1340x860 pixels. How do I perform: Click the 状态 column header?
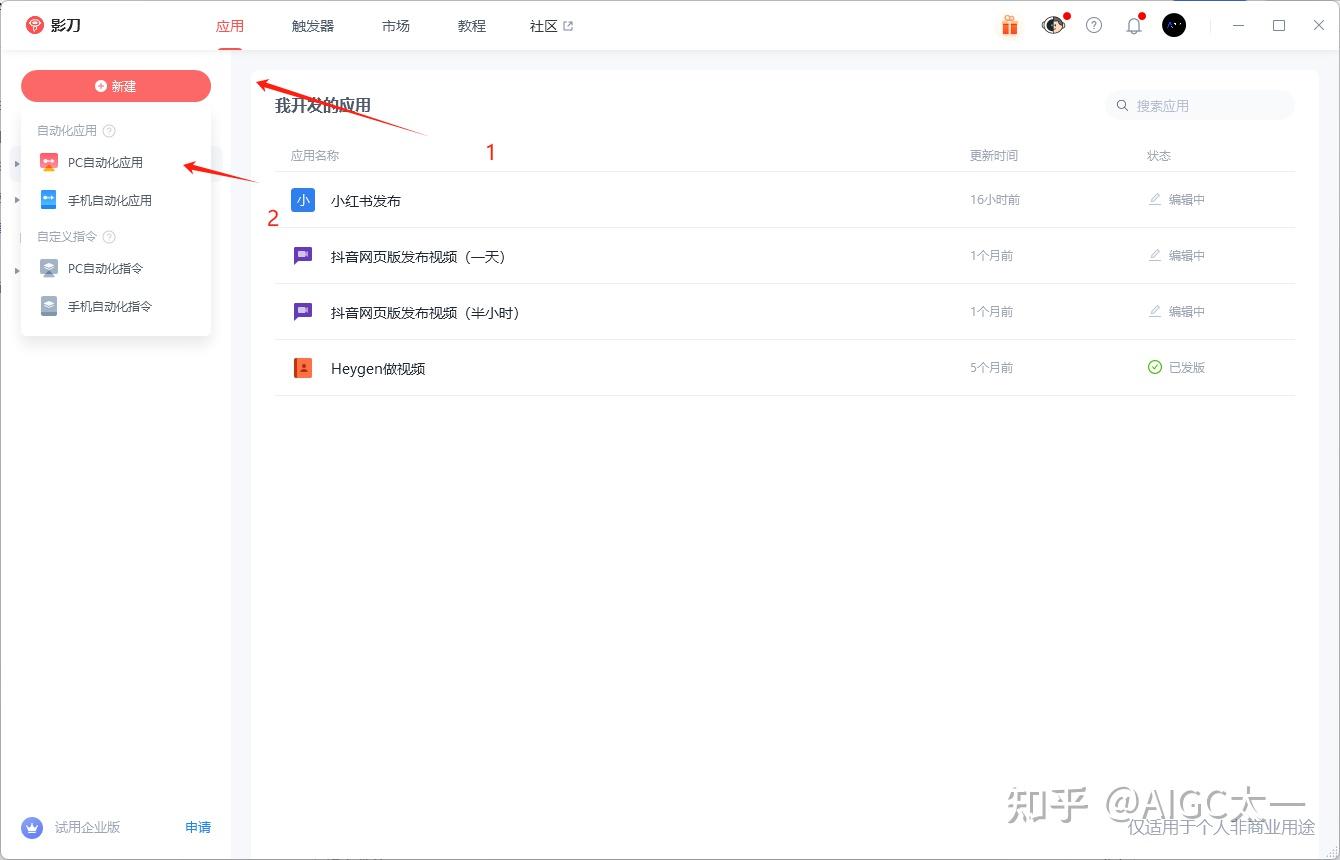click(x=1159, y=156)
